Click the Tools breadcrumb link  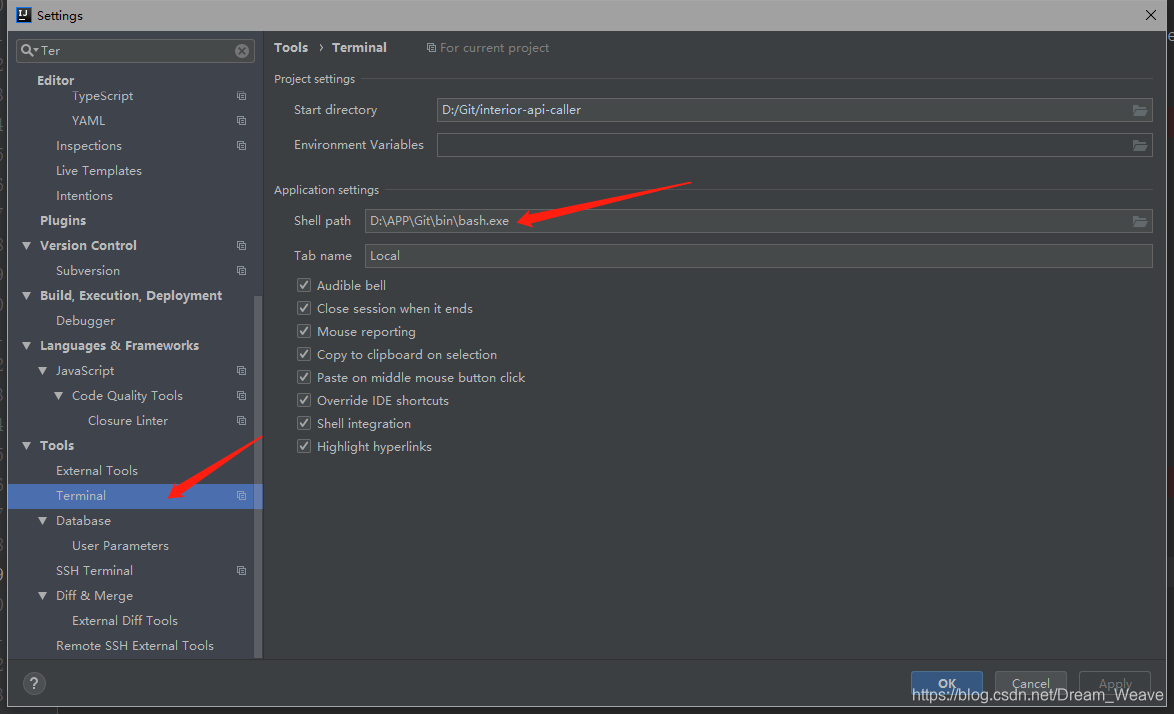(291, 47)
